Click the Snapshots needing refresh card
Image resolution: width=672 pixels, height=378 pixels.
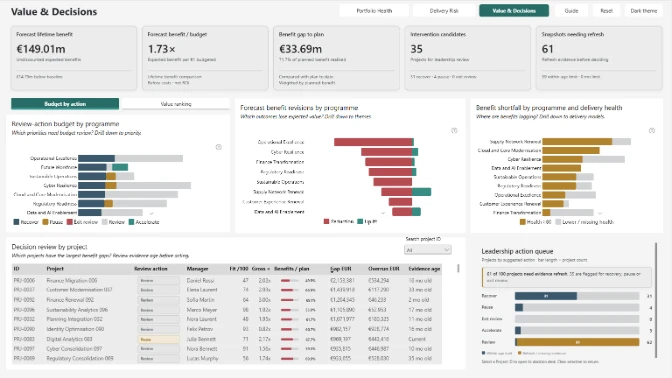[x=599, y=58]
